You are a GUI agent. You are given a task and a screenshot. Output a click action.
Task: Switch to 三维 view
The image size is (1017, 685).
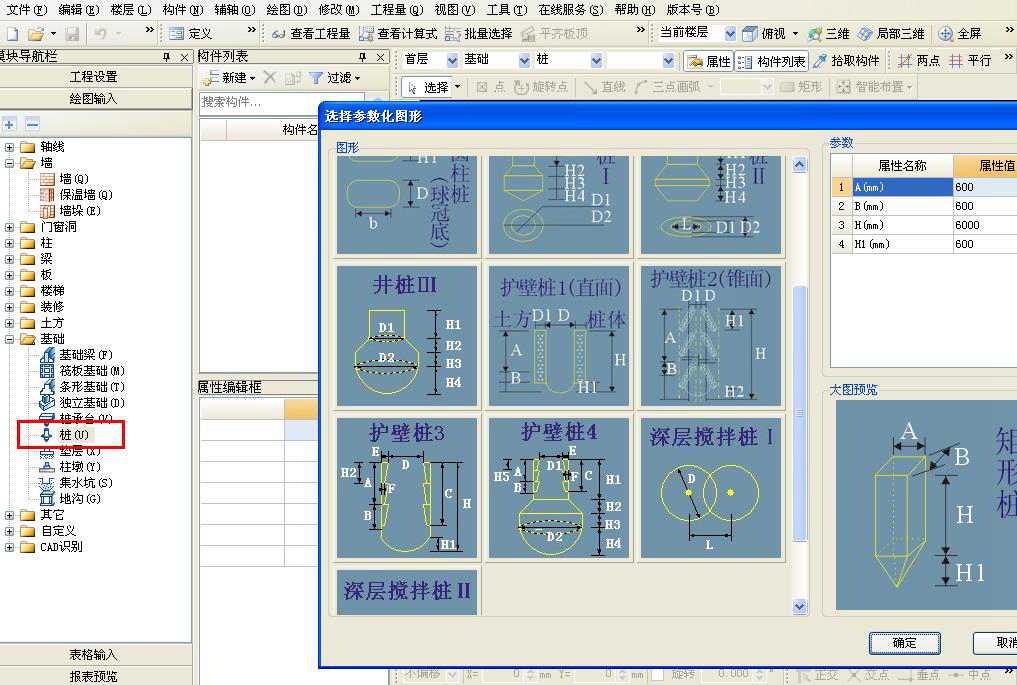coord(828,33)
